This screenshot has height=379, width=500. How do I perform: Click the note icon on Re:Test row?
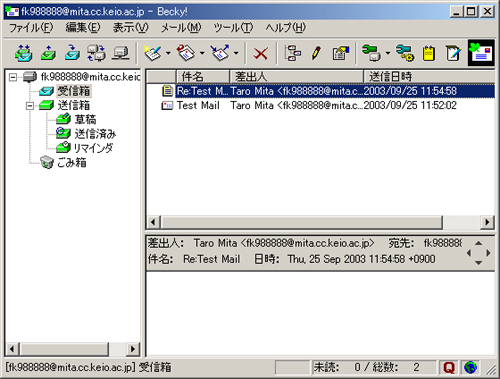[x=167, y=91]
